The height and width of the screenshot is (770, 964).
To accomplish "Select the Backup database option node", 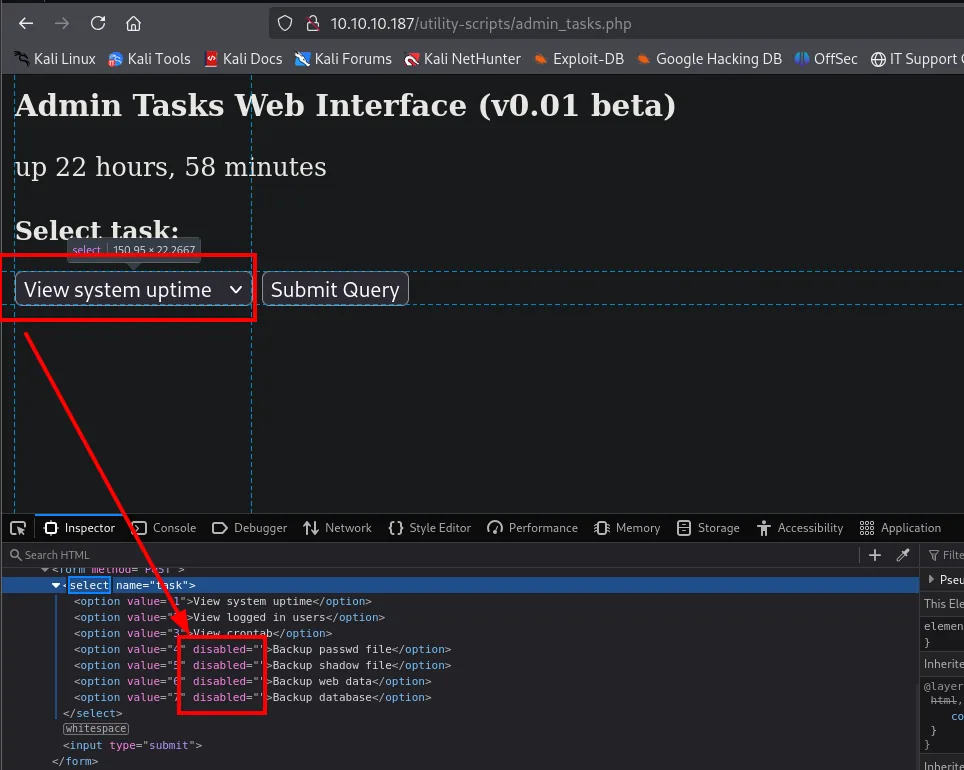I will [x=253, y=697].
